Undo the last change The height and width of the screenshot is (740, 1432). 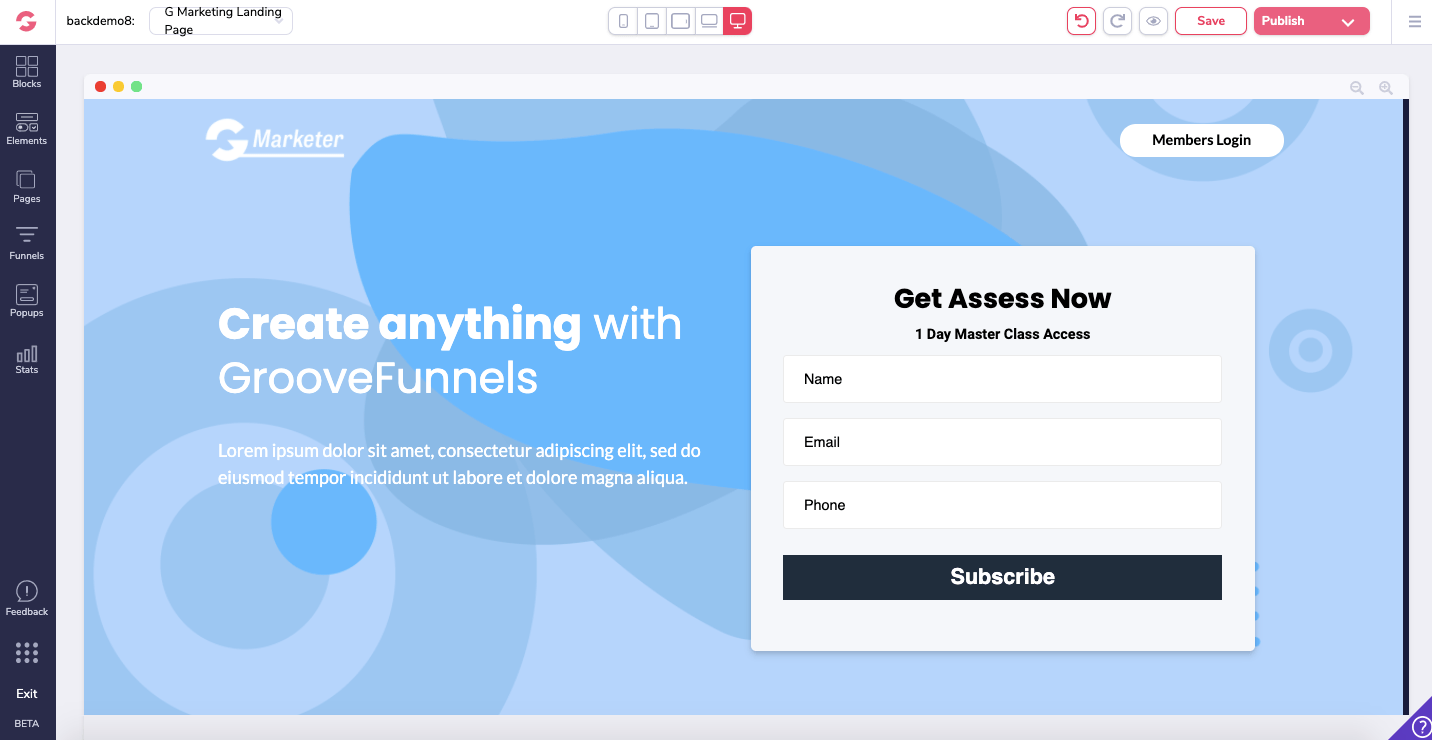tap(1081, 21)
